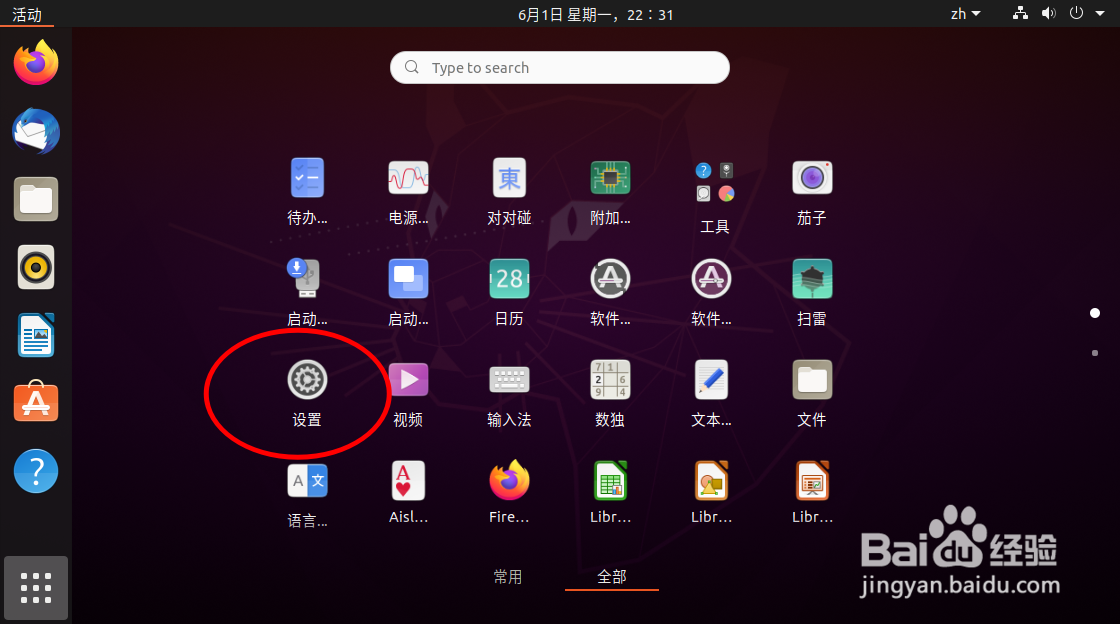1120x624 pixels.
Task: Click the volume indicator in top bar
Action: [1048, 14]
